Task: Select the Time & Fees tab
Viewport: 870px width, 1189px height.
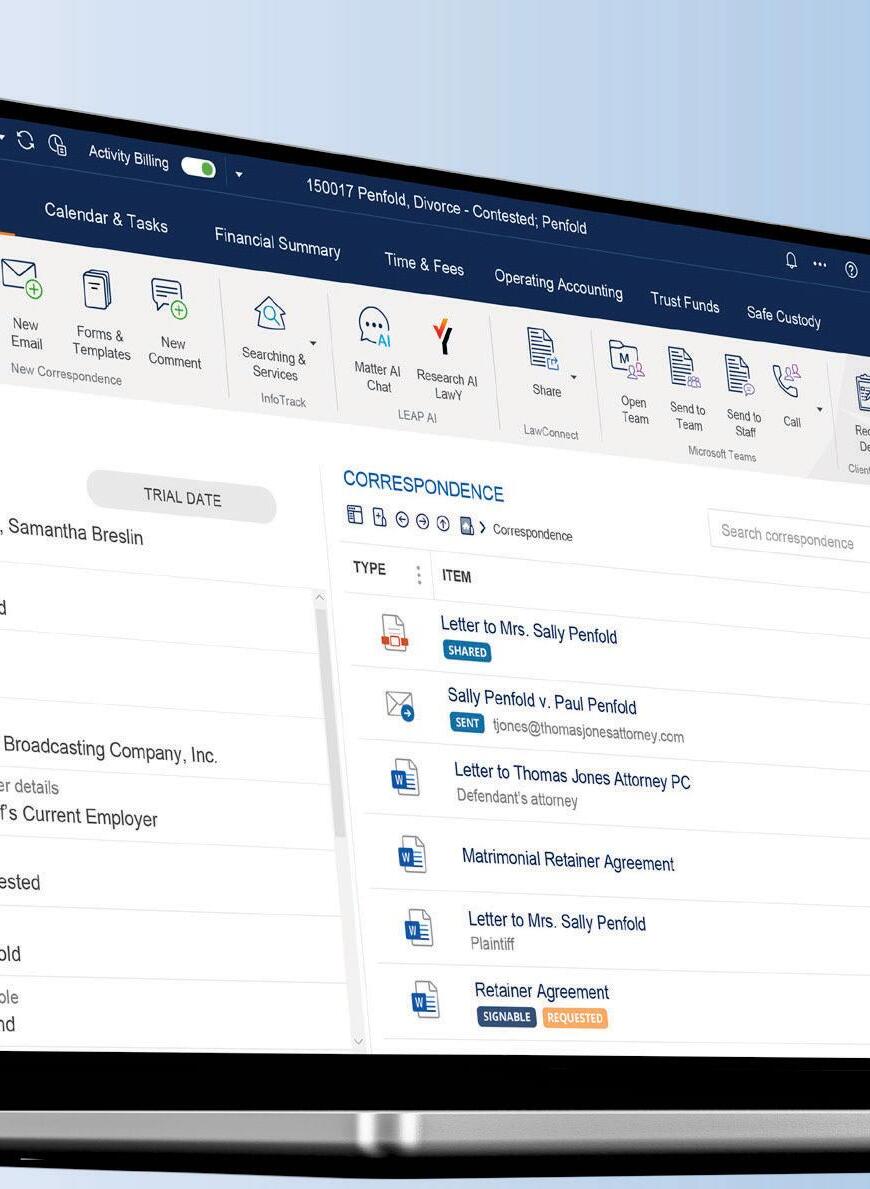Action: [424, 264]
